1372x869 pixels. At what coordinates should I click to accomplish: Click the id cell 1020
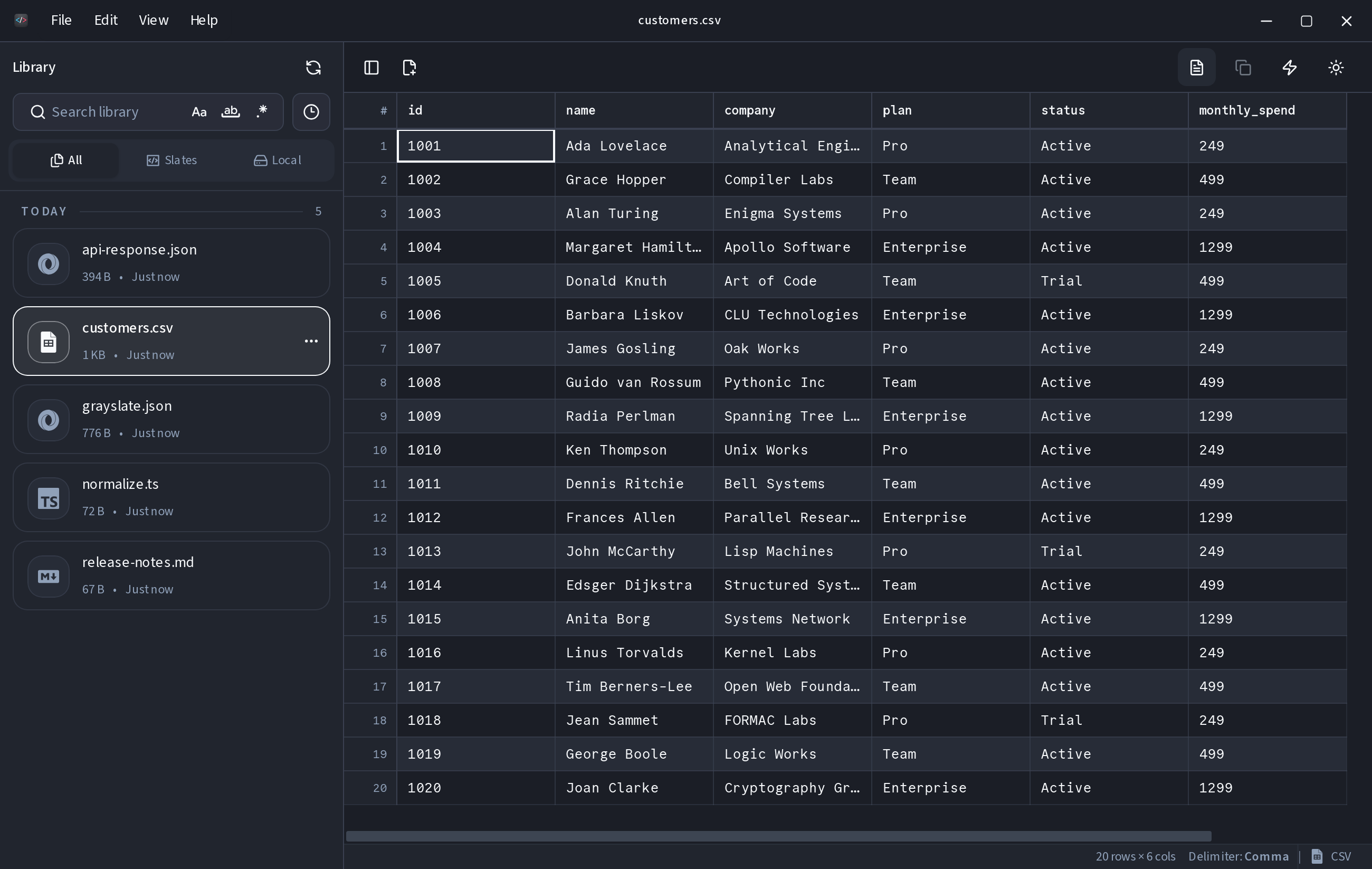click(x=476, y=788)
